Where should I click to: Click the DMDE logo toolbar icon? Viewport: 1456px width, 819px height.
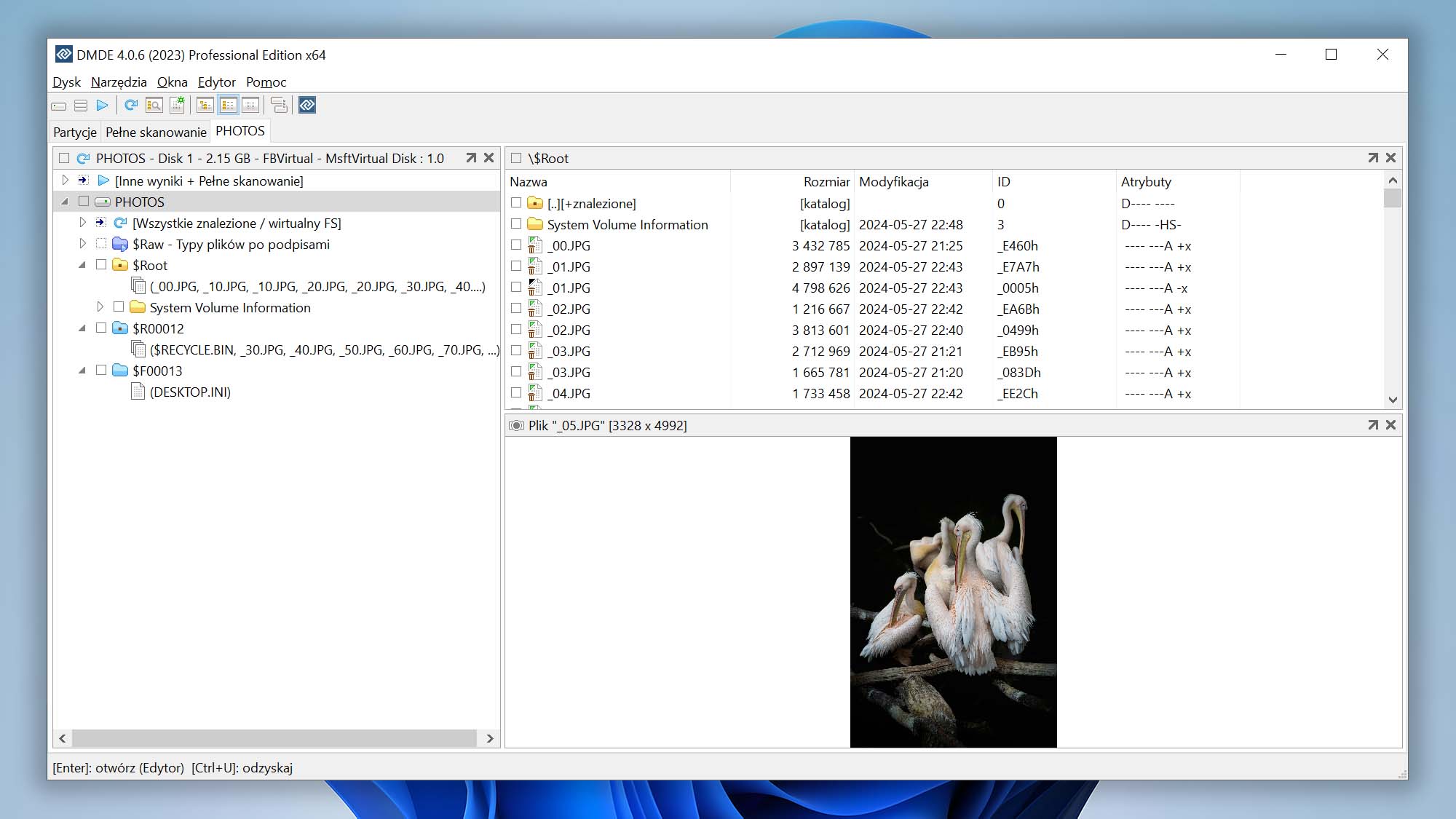(306, 105)
